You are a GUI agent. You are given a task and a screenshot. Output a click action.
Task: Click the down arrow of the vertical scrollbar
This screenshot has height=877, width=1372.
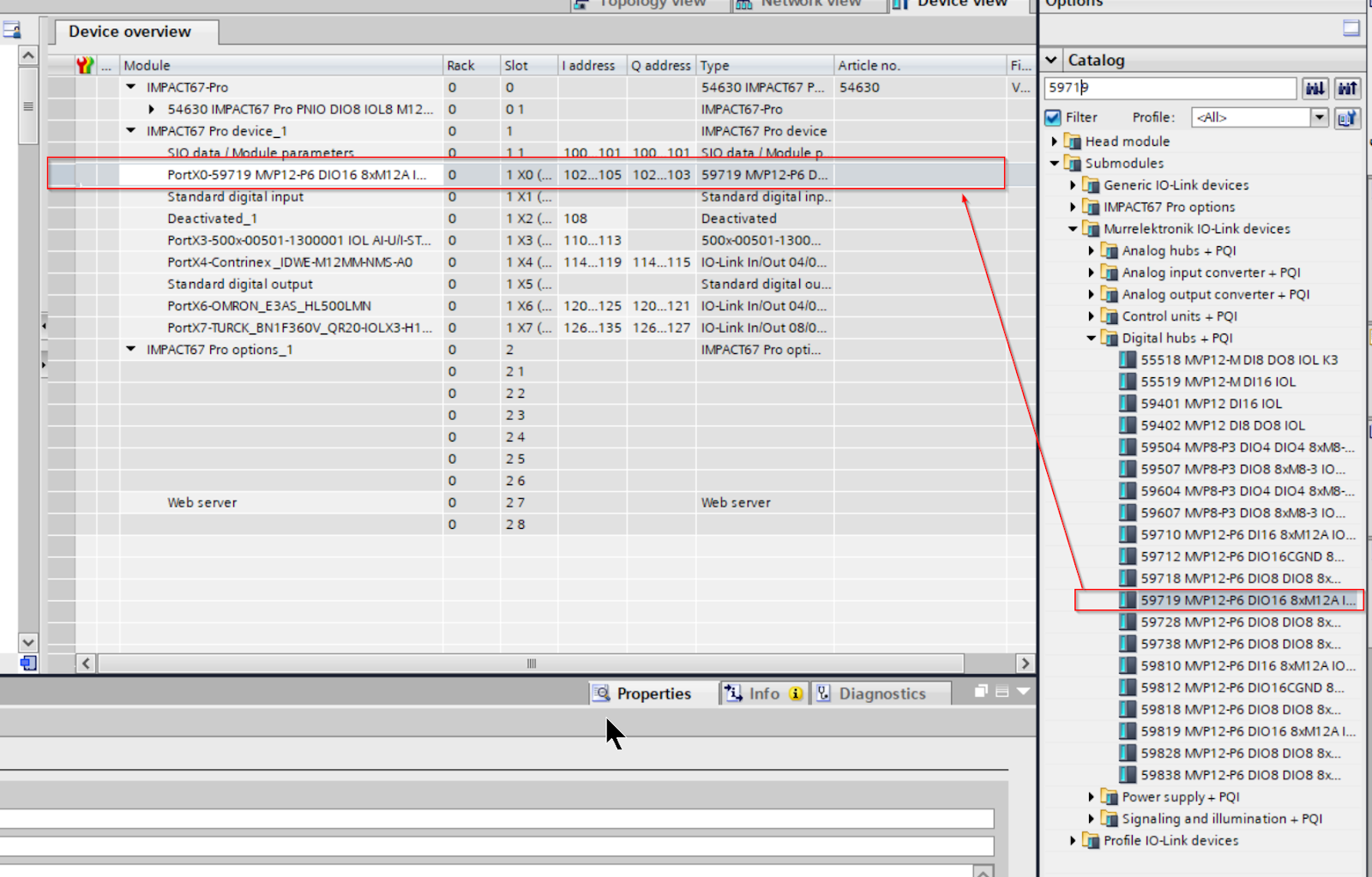tap(28, 642)
